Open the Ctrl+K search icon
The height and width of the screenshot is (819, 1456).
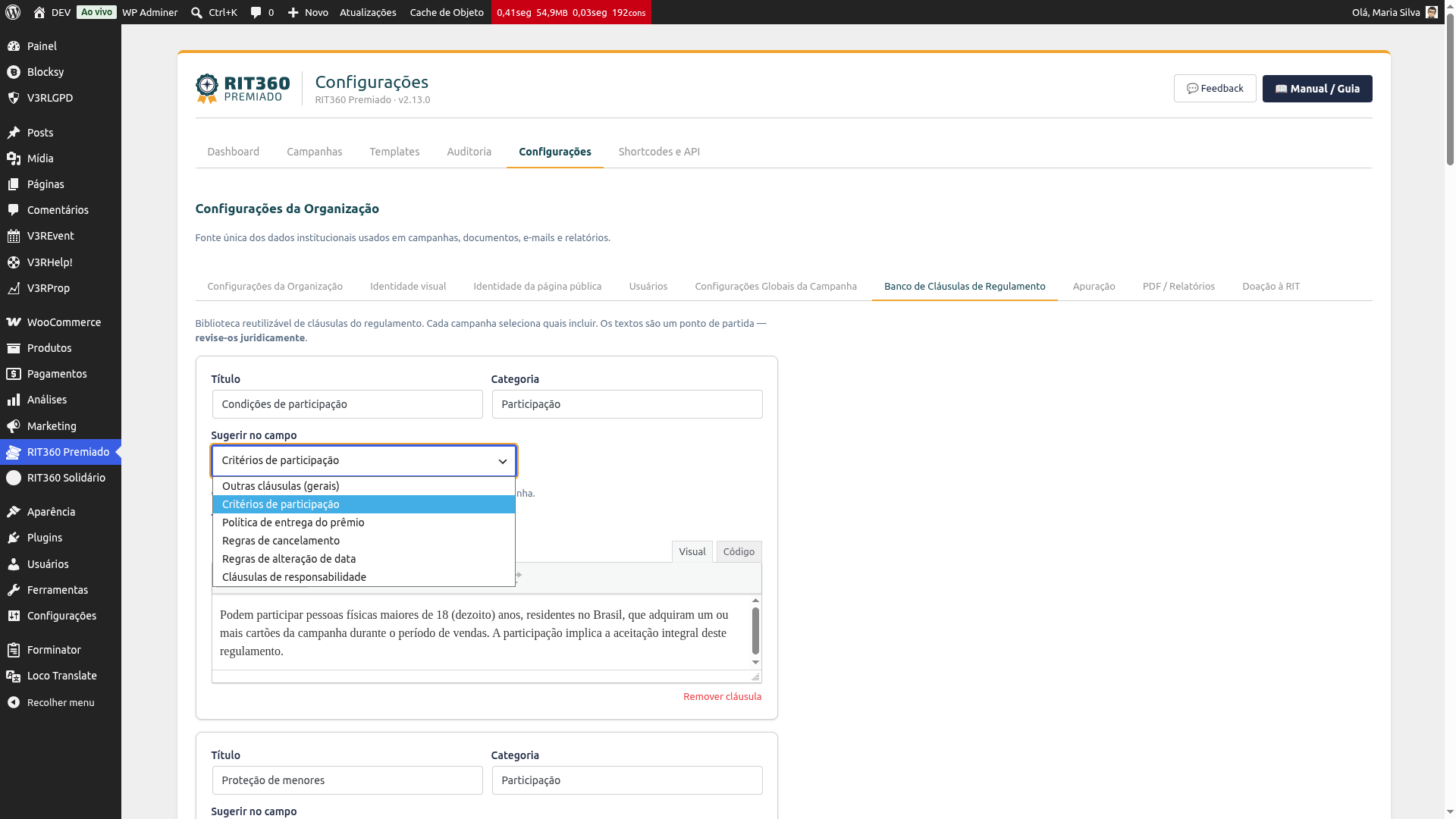[x=196, y=13]
